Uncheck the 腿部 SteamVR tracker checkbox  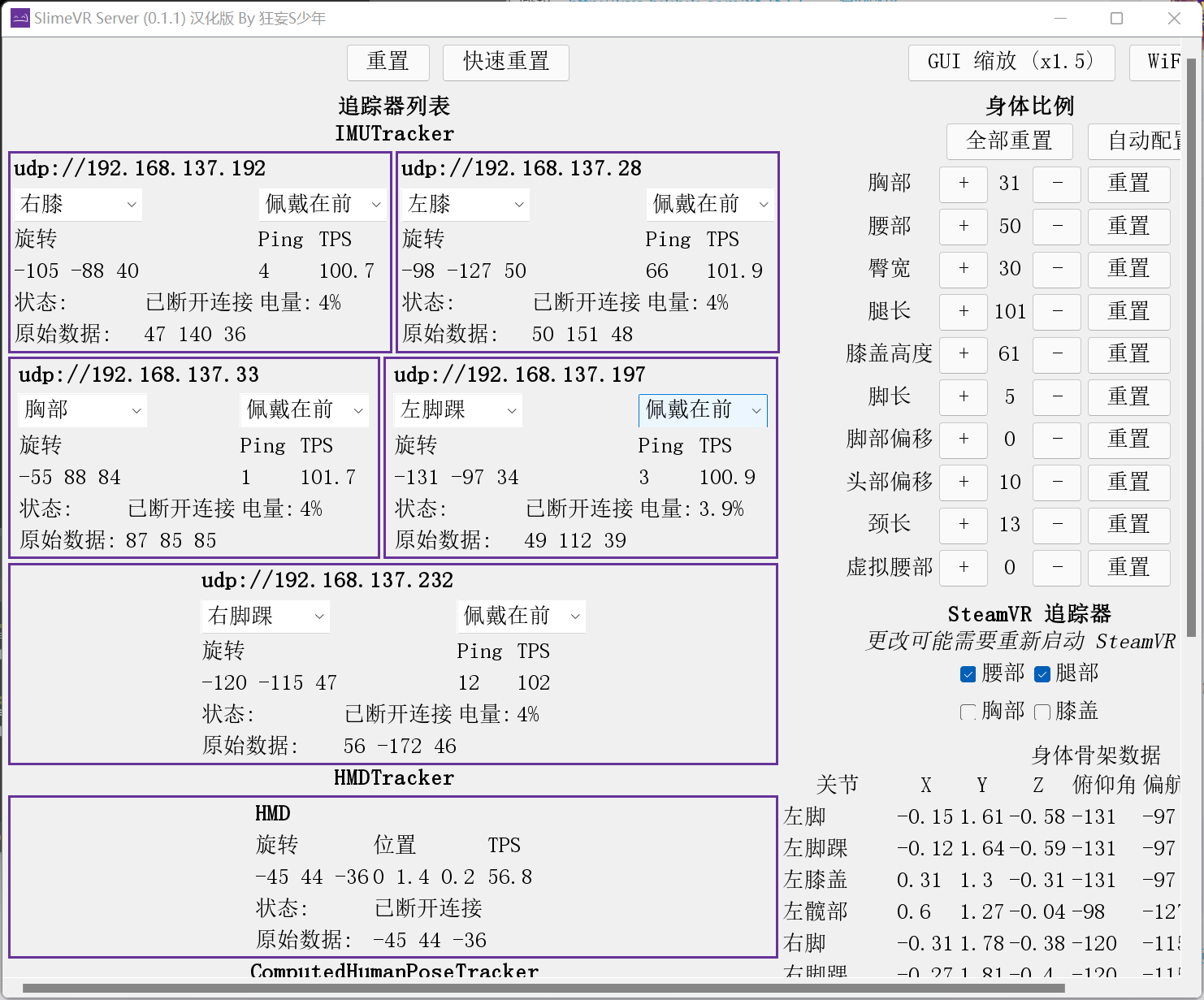pyautogui.click(x=1042, y=674)
